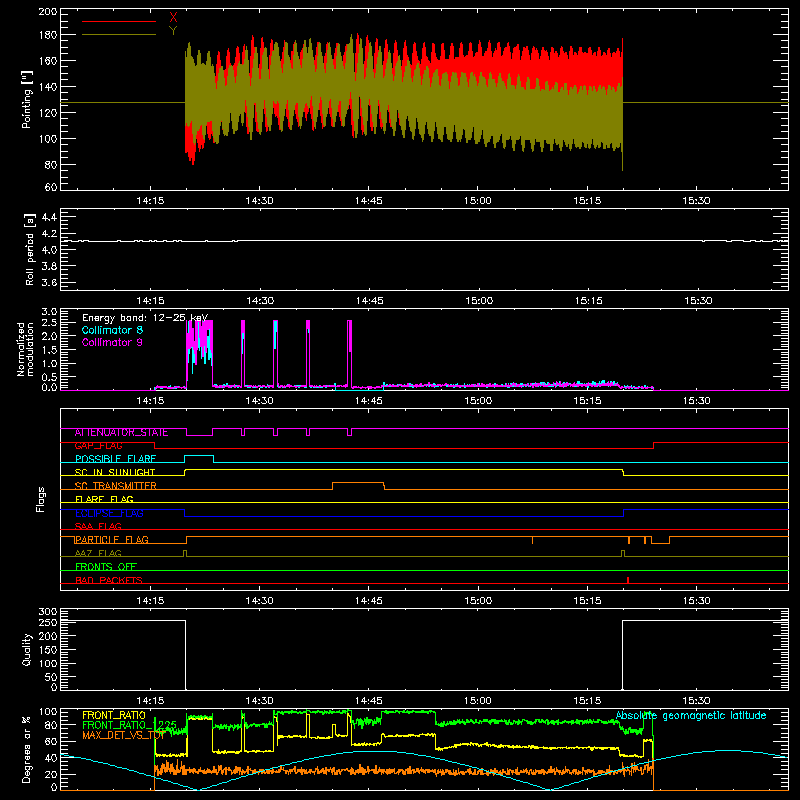Screen dimensions: 800x800
Task: Click the 3.6 tick on Roll period axis
Action: (49, 282)
